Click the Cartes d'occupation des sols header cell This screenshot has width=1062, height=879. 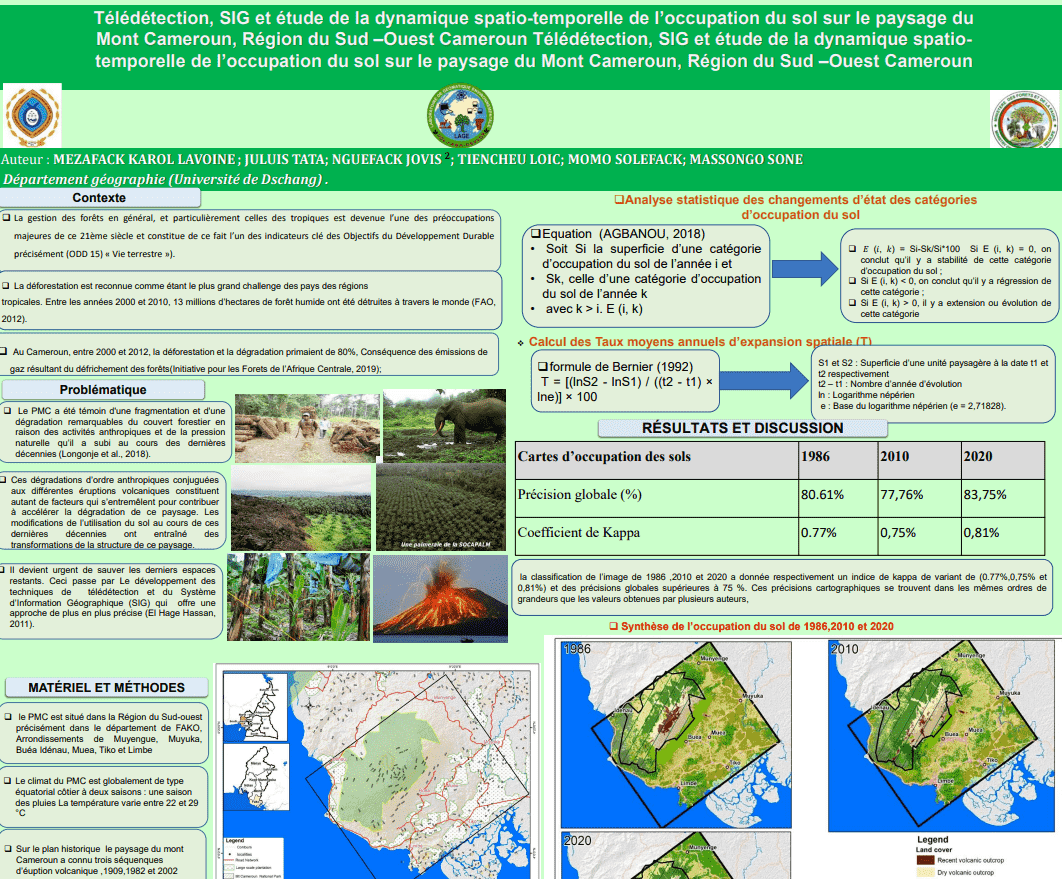(x=657, y=460)
